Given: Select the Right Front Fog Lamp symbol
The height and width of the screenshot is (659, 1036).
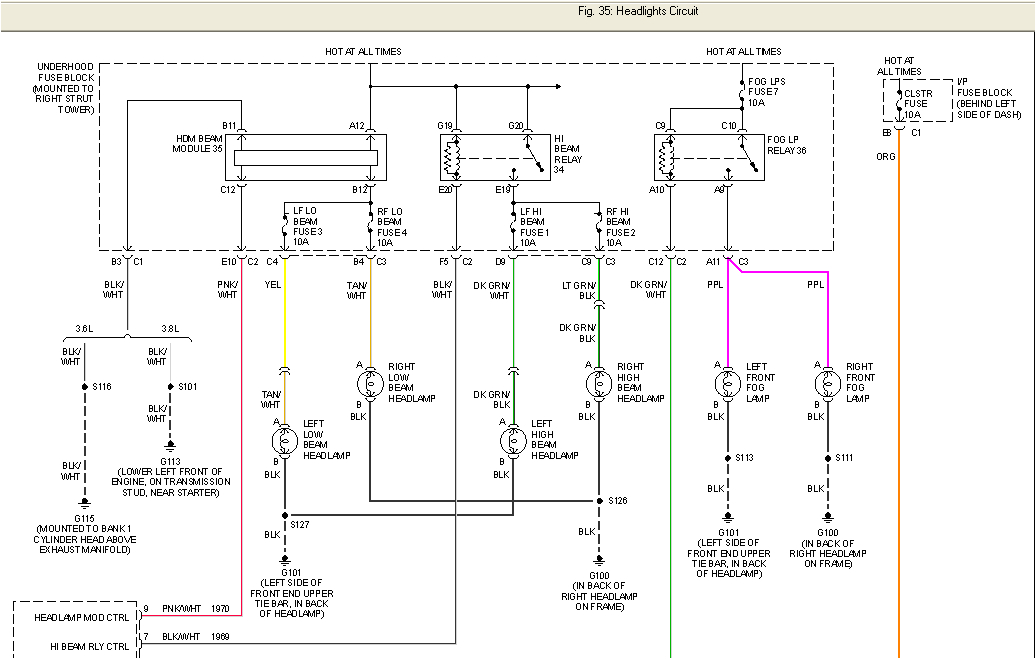Looking at the screenshot, I should click(x=828, y=383).
